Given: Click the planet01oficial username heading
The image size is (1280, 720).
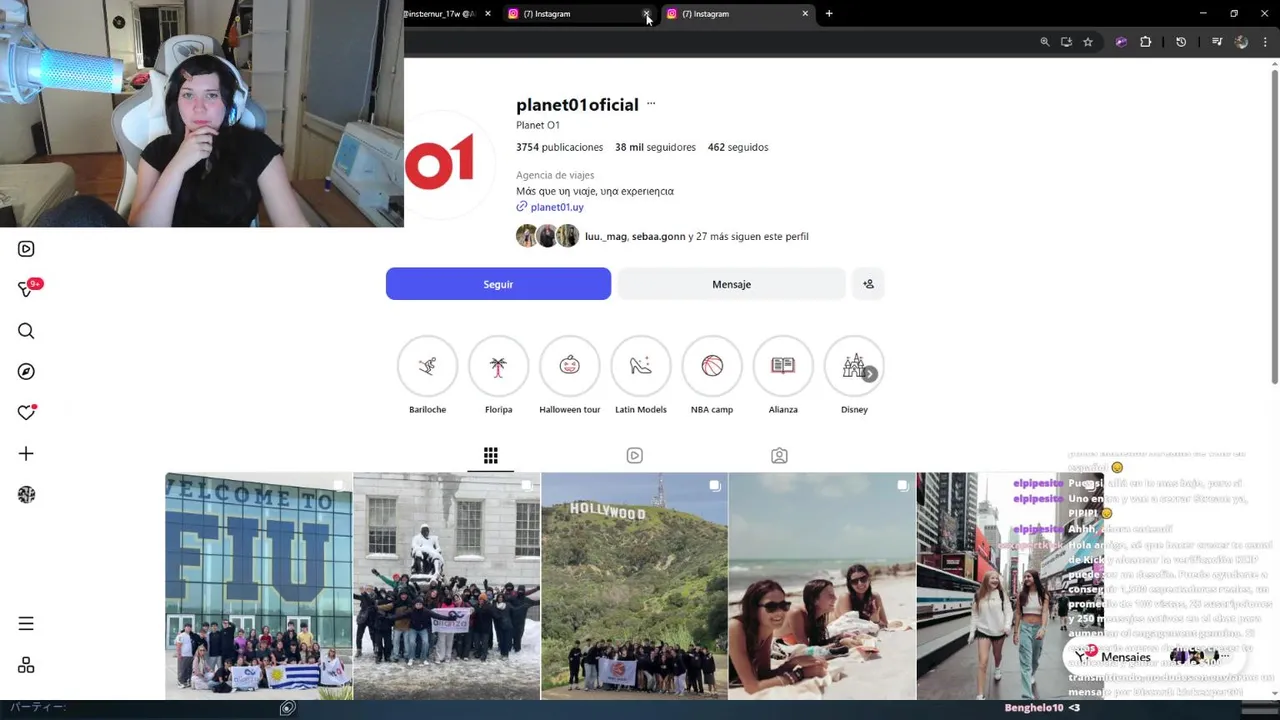Looking at the screenshot, I should pos(577,104).
